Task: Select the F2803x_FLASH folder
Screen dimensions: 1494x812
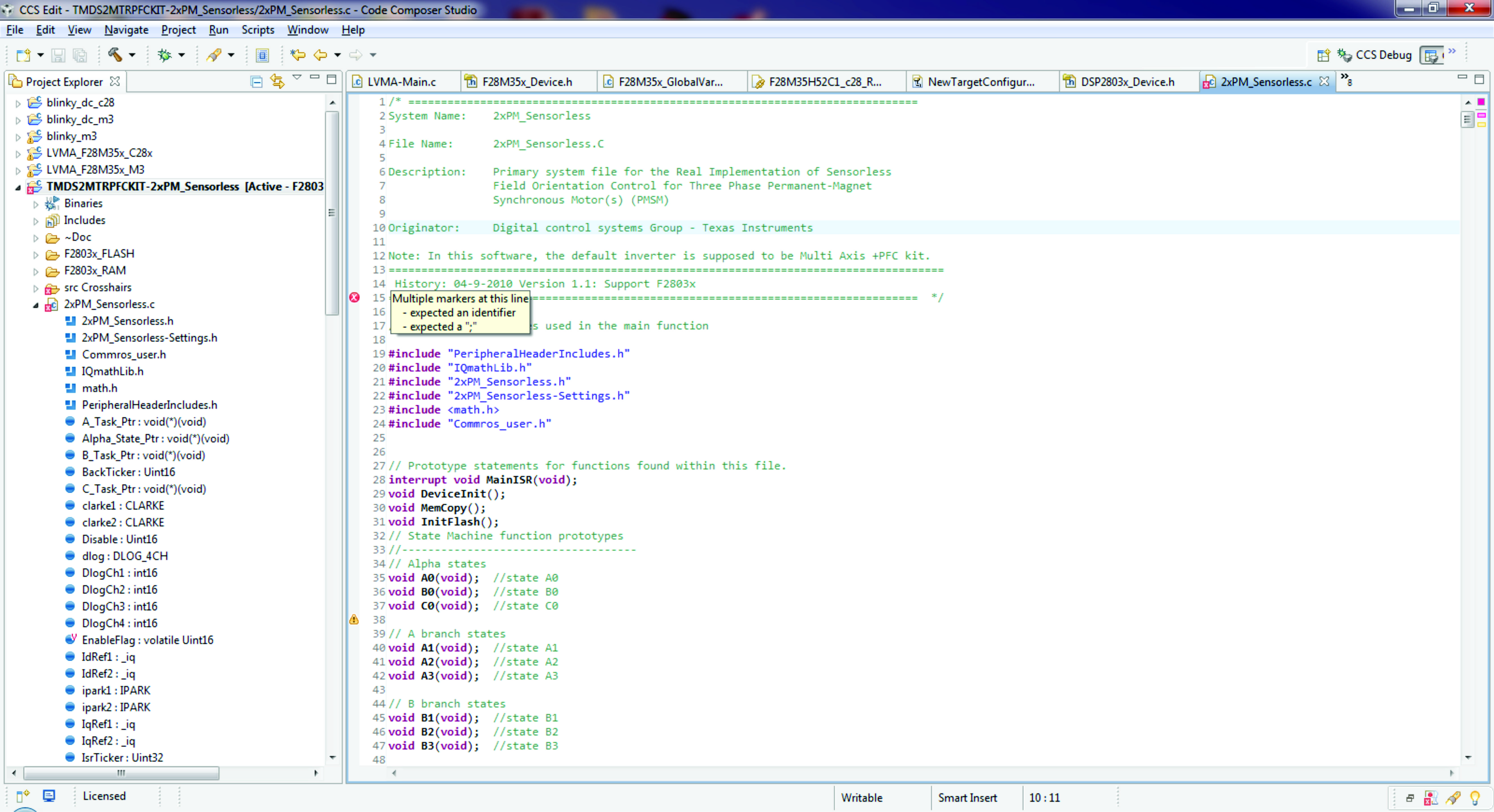Action: [99, 253]
